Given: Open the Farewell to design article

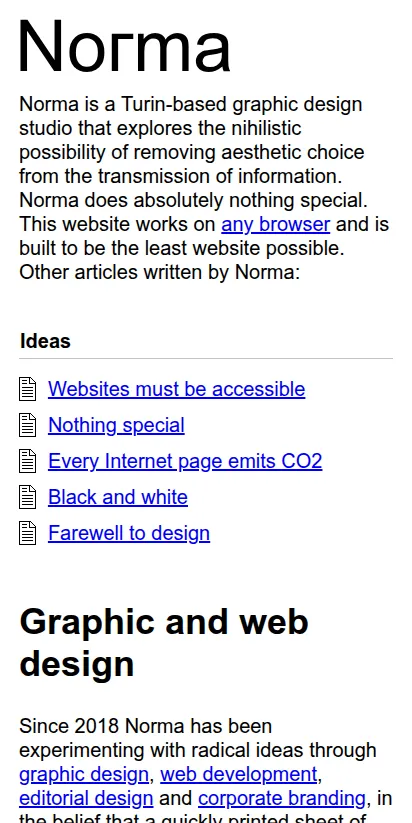Looking at the screenshot, I should pyautogui.click(x=129, y=533).
